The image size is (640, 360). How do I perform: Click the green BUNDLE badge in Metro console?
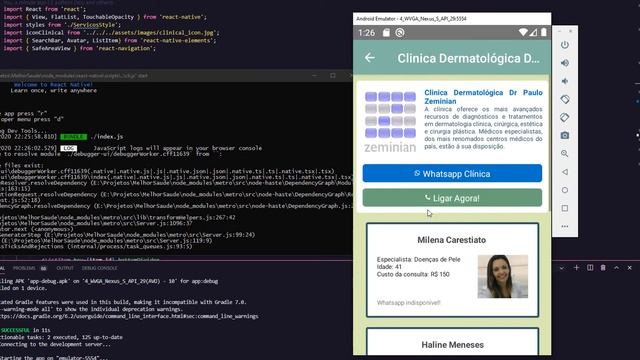(x=73, y=137)
